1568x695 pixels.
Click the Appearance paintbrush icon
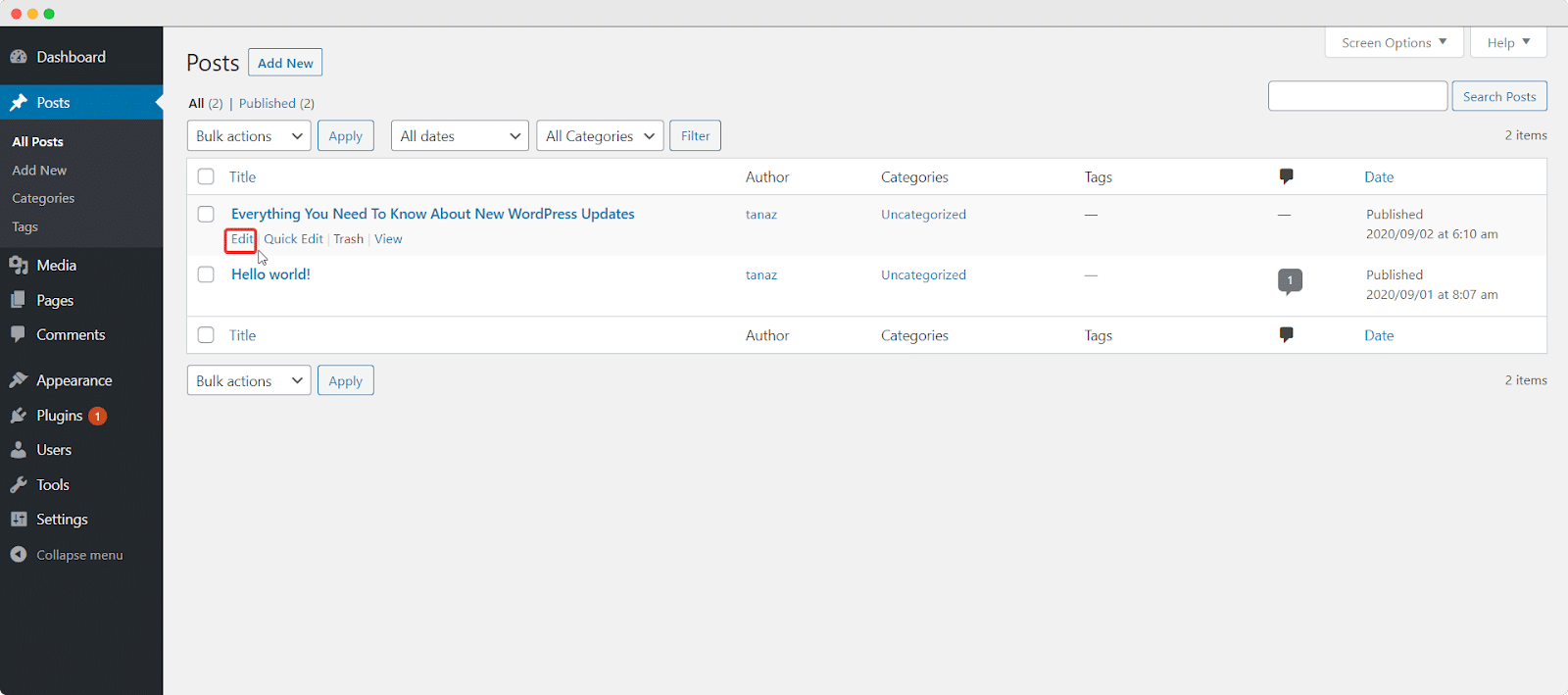pyautogui.click(x=19, y=380)
